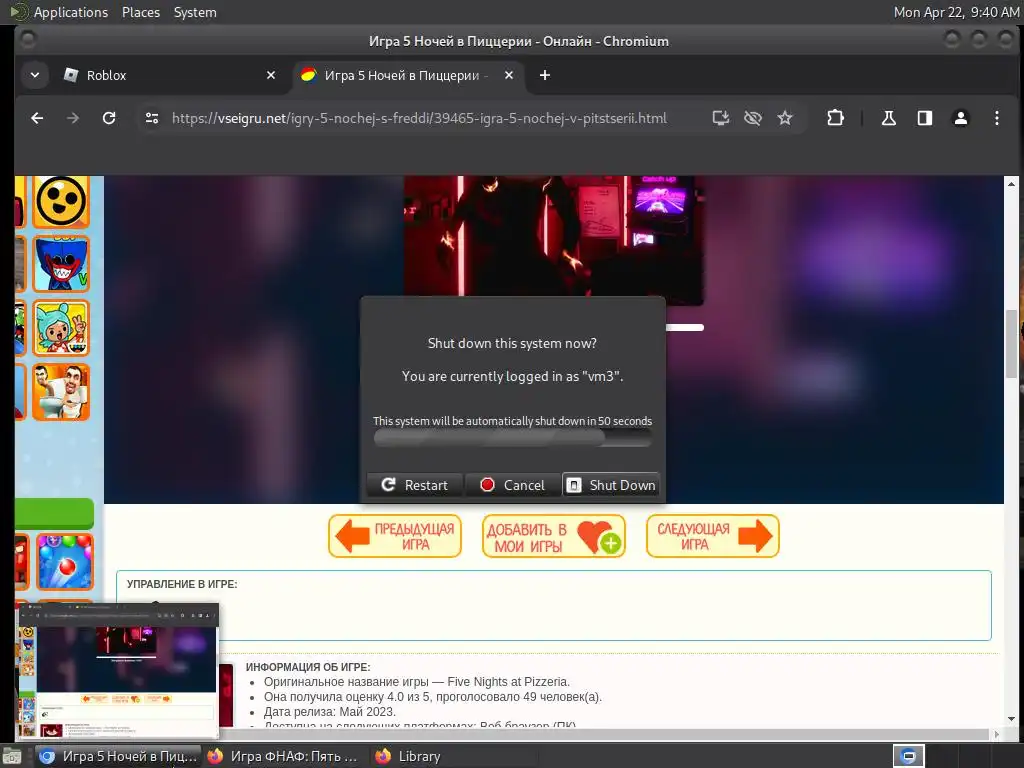This screenshot has height=768, width=1024.
Task: Click the window menu button at titlebar left
Action: pyautogui.click(x=27, y=40)
